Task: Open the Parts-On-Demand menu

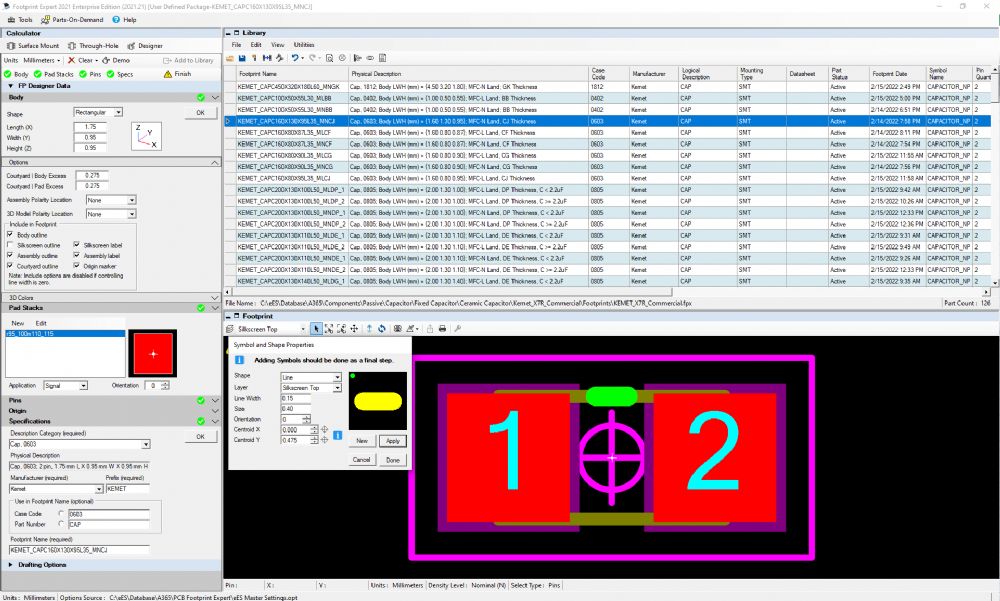Action: [x=75, y=19]
